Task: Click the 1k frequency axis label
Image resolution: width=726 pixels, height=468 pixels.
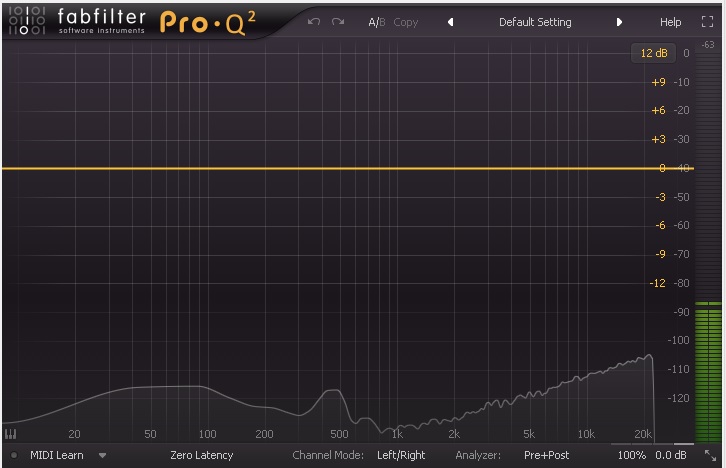Action: click(397, 434)
